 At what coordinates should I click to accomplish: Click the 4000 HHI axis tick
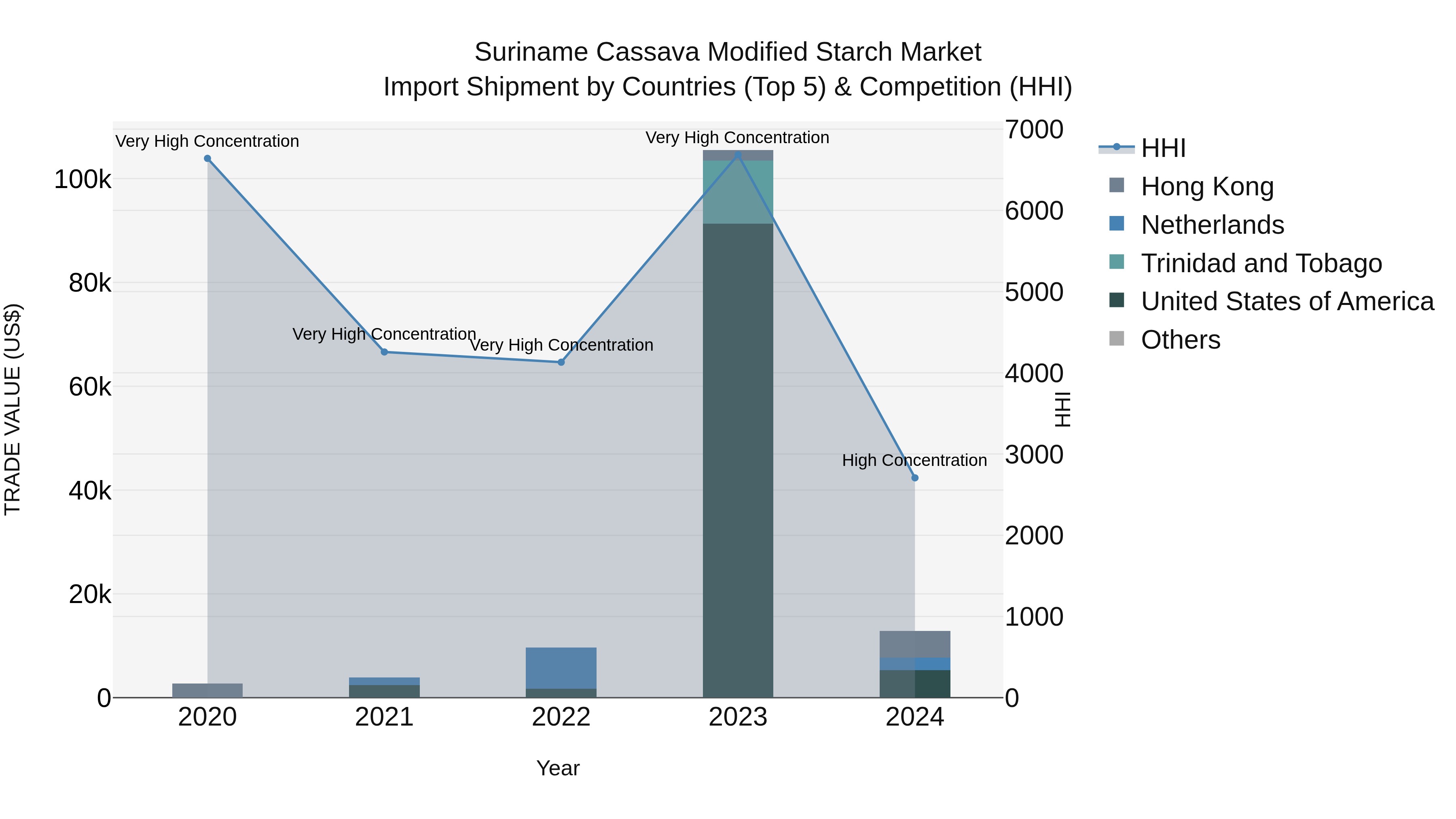(1034, 373)
